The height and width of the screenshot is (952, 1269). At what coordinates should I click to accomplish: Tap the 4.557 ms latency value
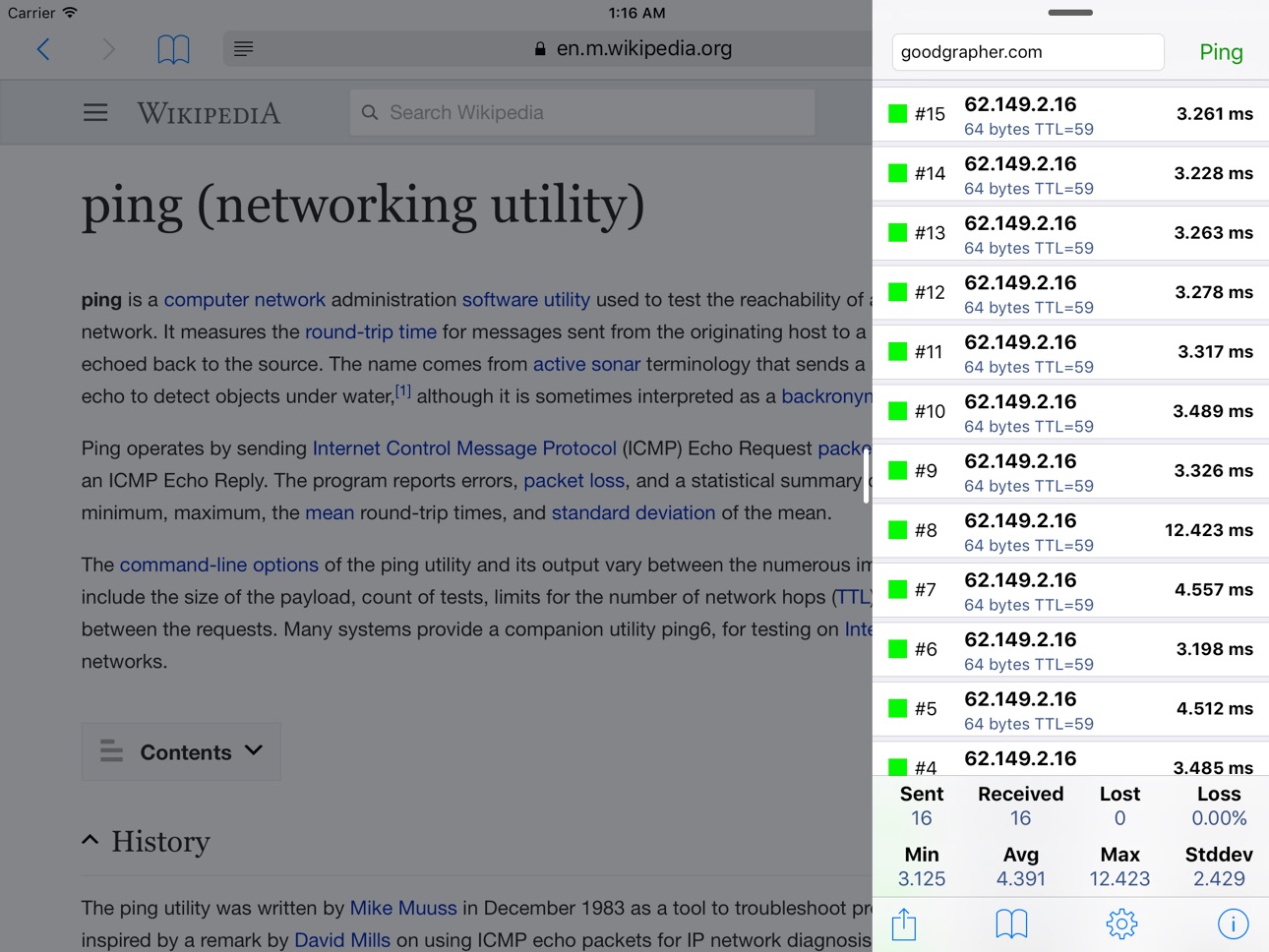point(1214,589)
